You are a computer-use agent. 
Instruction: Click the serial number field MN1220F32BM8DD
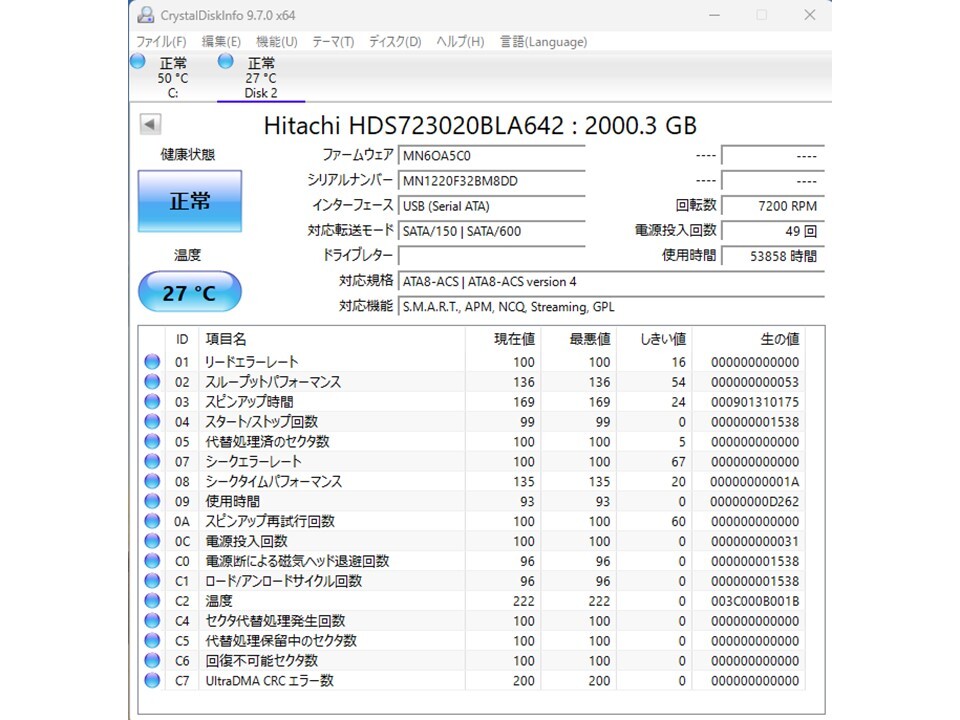[x=492, y=181]
